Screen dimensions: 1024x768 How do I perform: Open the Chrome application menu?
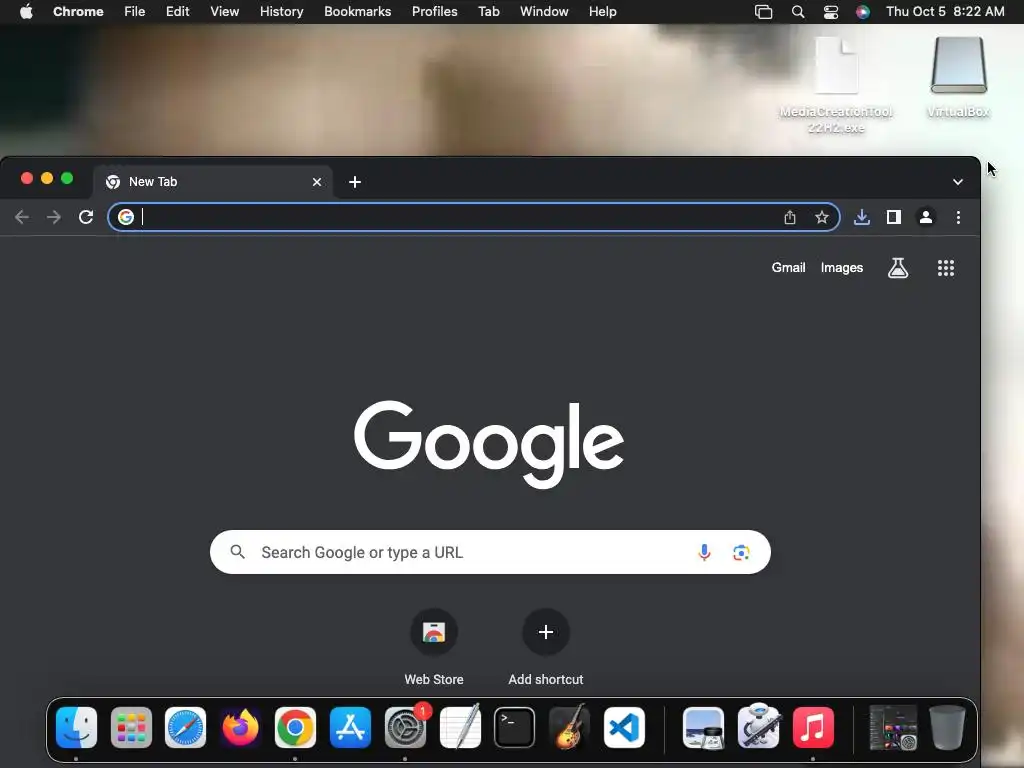click(x=78, y=12)
